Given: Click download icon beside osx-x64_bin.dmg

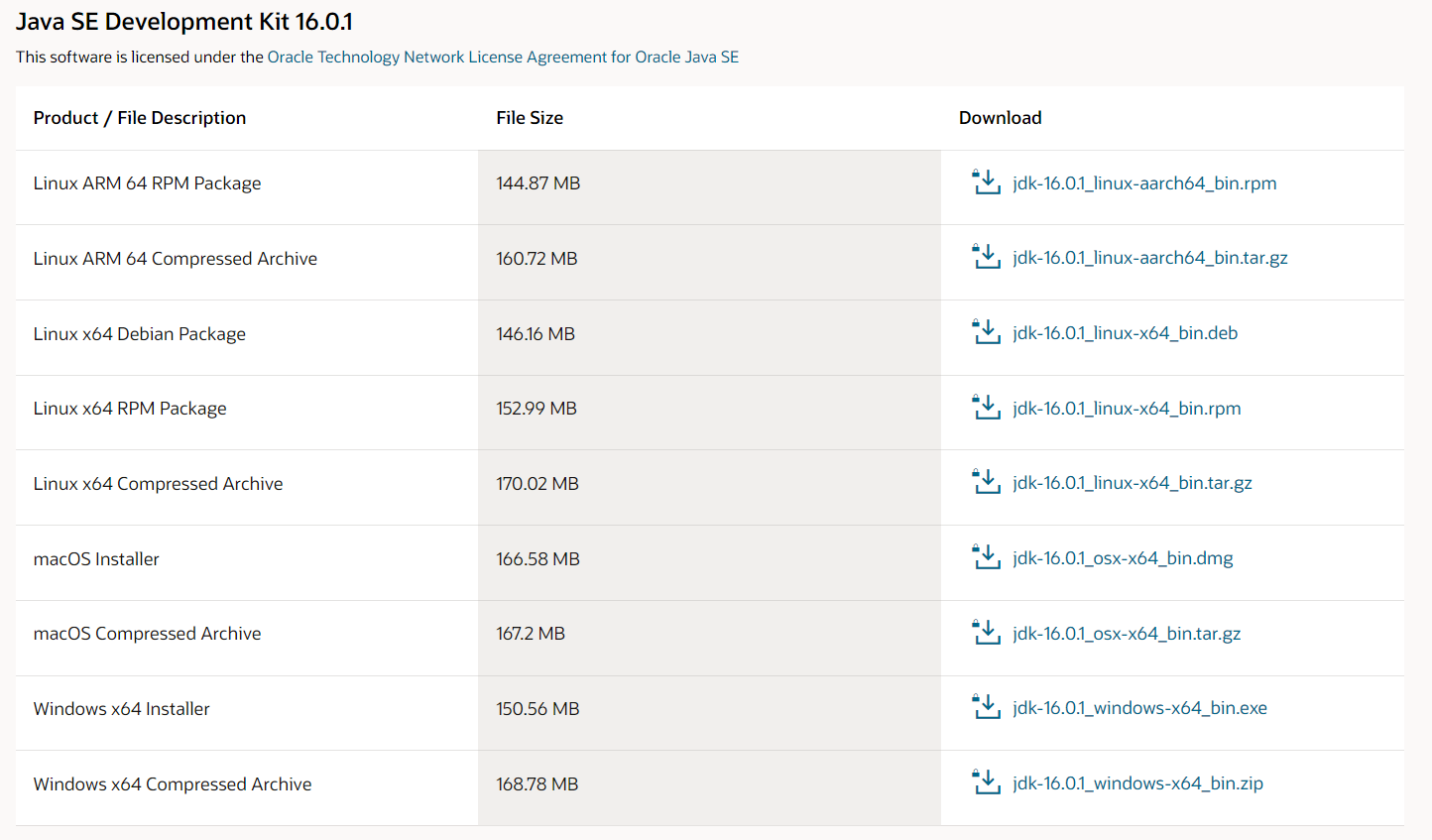Looking at the screenshot, I should point(987,557).
